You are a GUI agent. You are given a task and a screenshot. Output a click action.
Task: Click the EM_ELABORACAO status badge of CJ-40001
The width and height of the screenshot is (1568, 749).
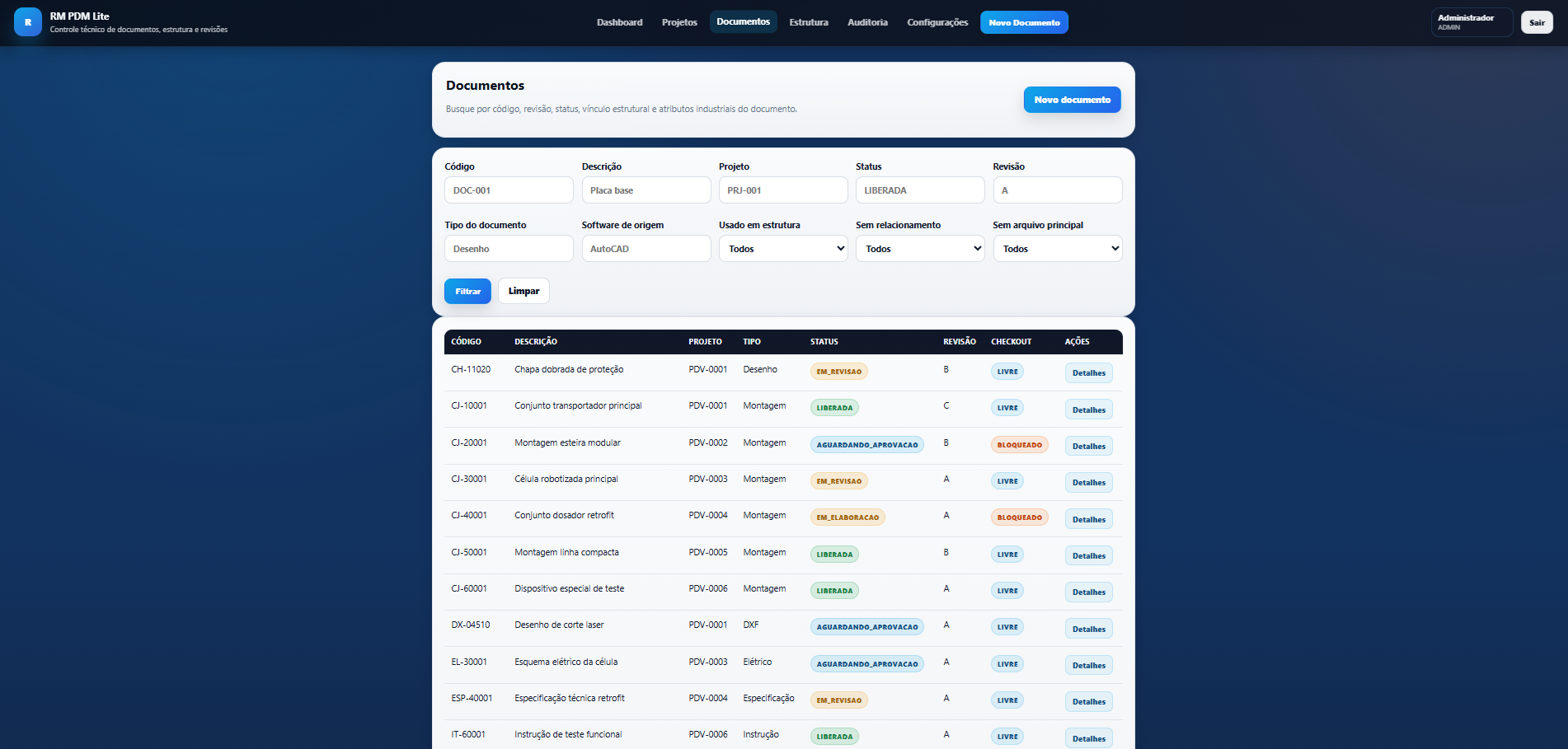pos(847,517)
